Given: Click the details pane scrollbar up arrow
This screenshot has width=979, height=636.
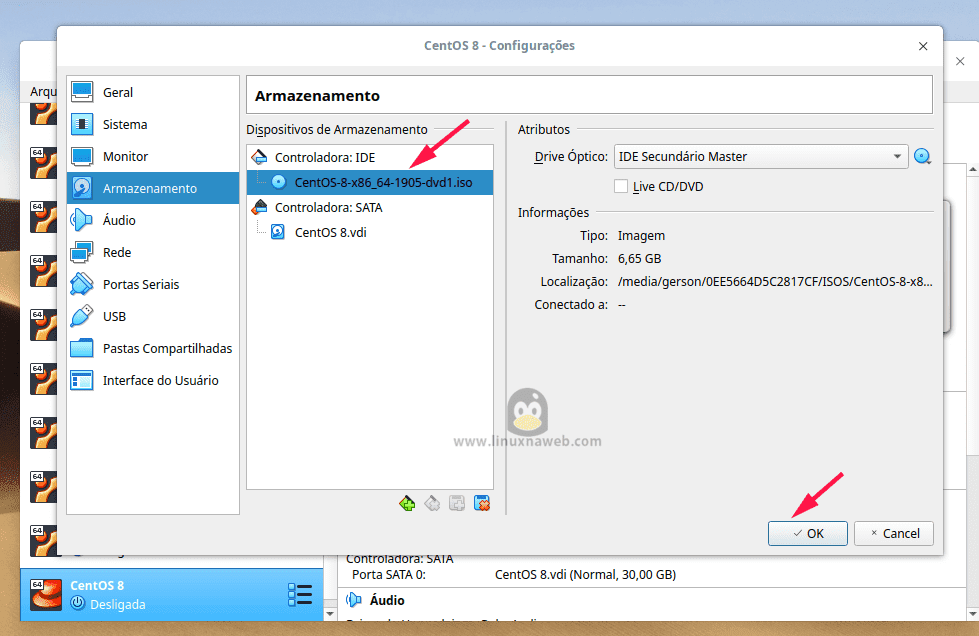Looking at the screenshot, I should [973, 169].
